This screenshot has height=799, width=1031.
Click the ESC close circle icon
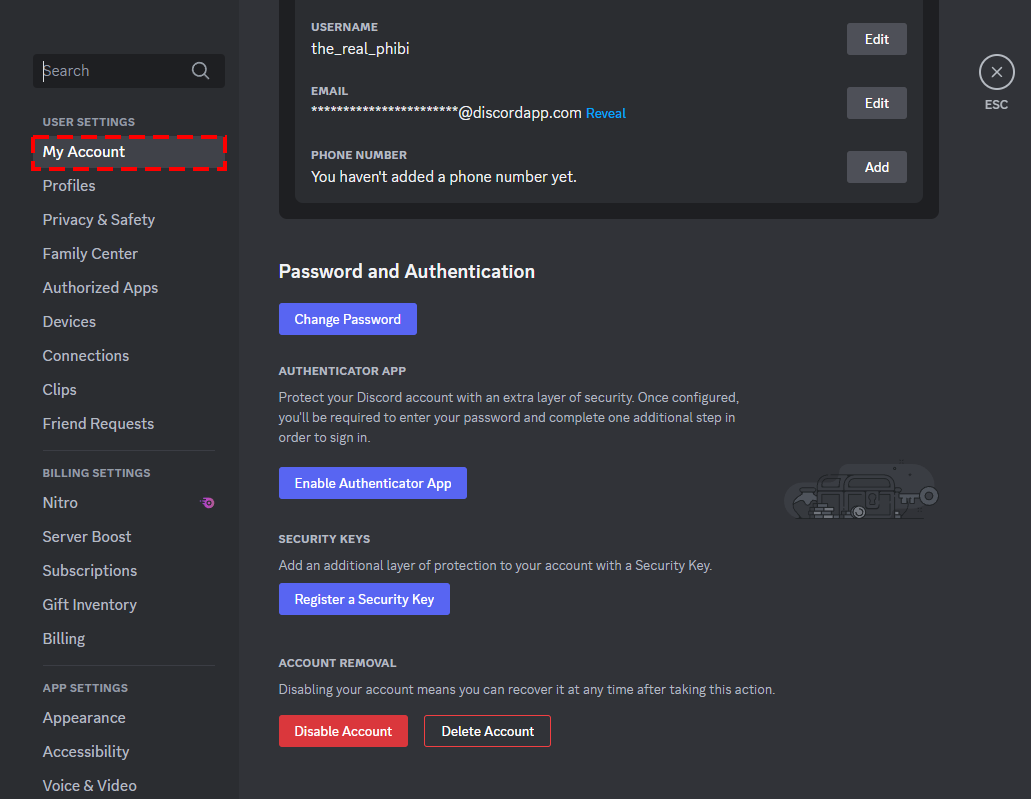click(x=996, y=71)
